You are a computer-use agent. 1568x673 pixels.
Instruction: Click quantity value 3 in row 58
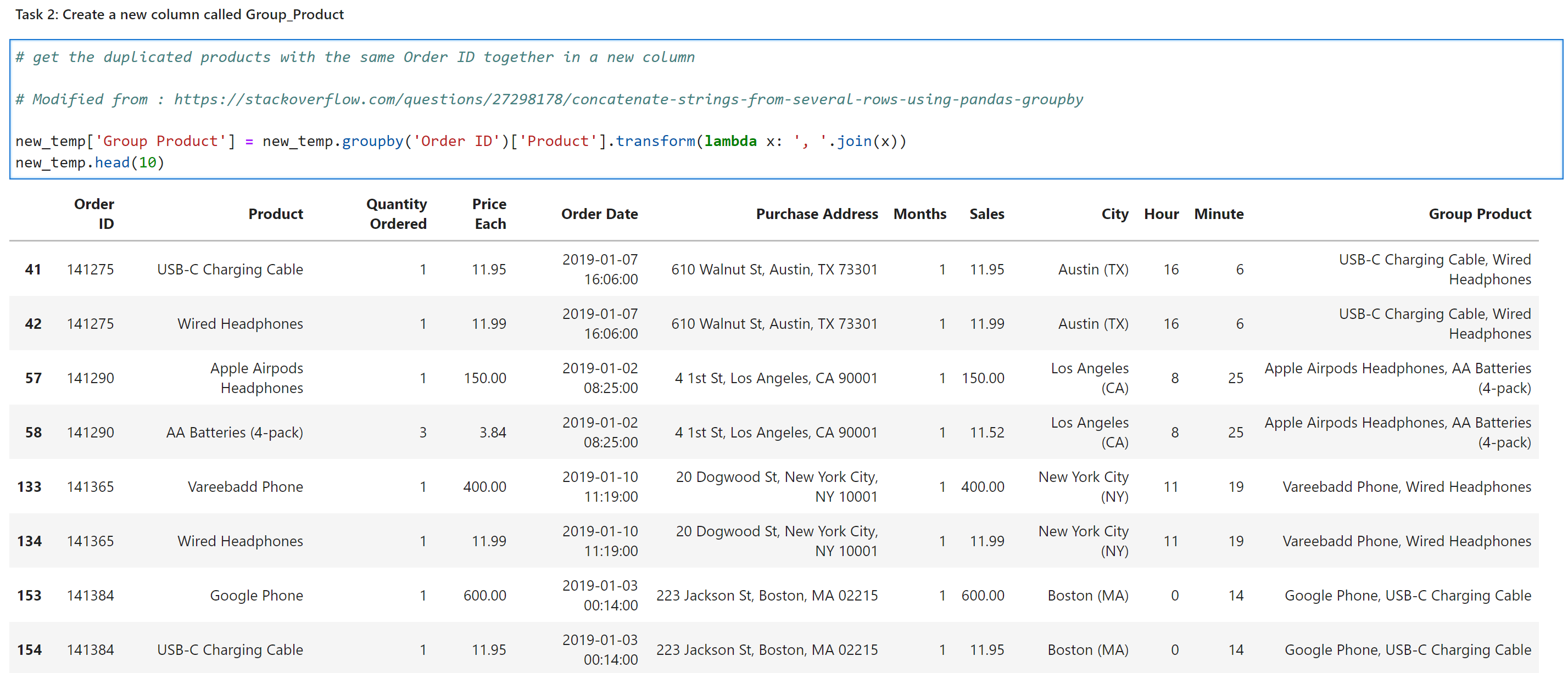422,432
